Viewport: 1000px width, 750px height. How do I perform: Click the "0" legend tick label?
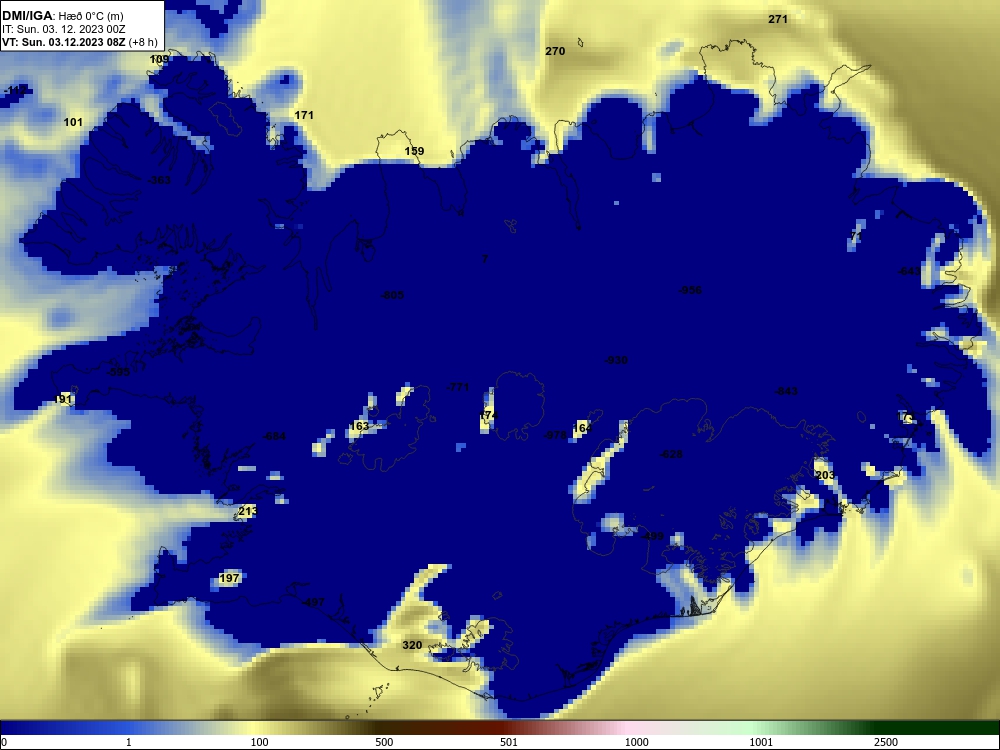(4, 742)
